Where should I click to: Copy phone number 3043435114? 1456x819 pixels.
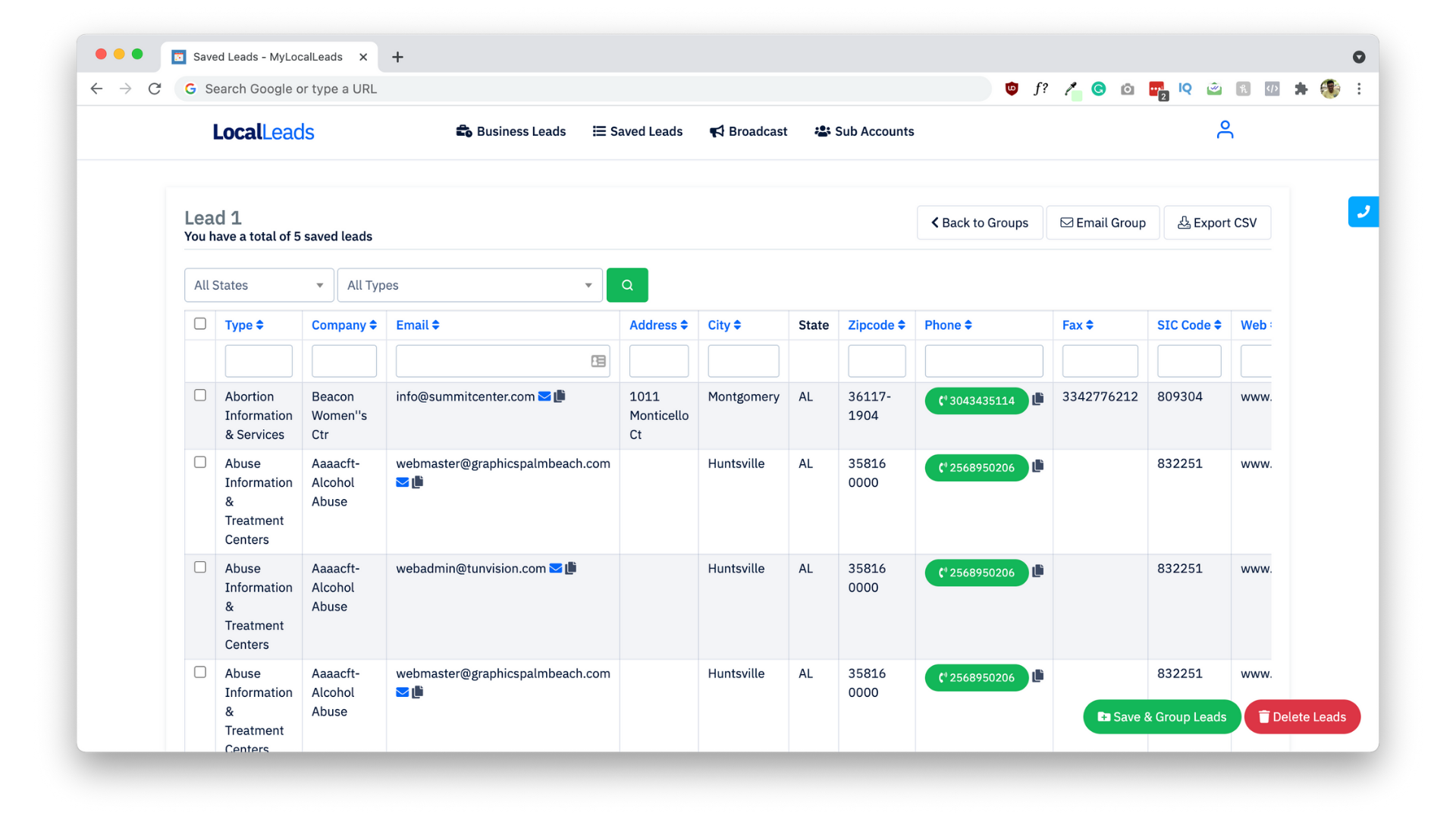[x=1038, y=399]
